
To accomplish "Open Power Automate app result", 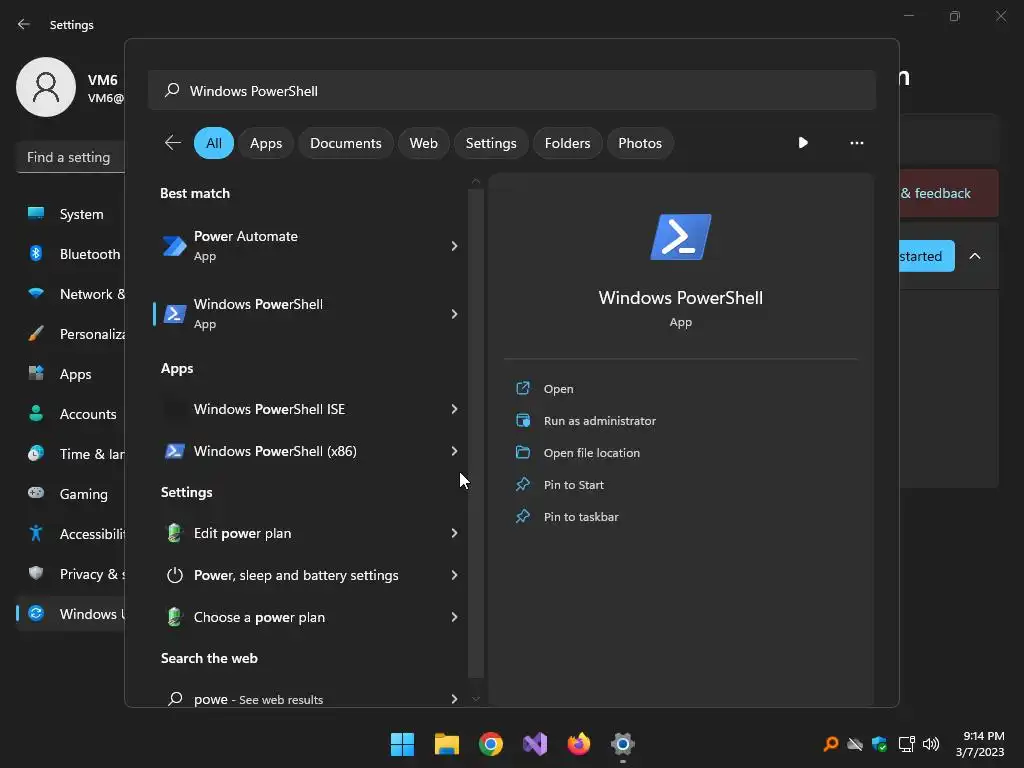I will pyautogui.click(x=310, y=246).
